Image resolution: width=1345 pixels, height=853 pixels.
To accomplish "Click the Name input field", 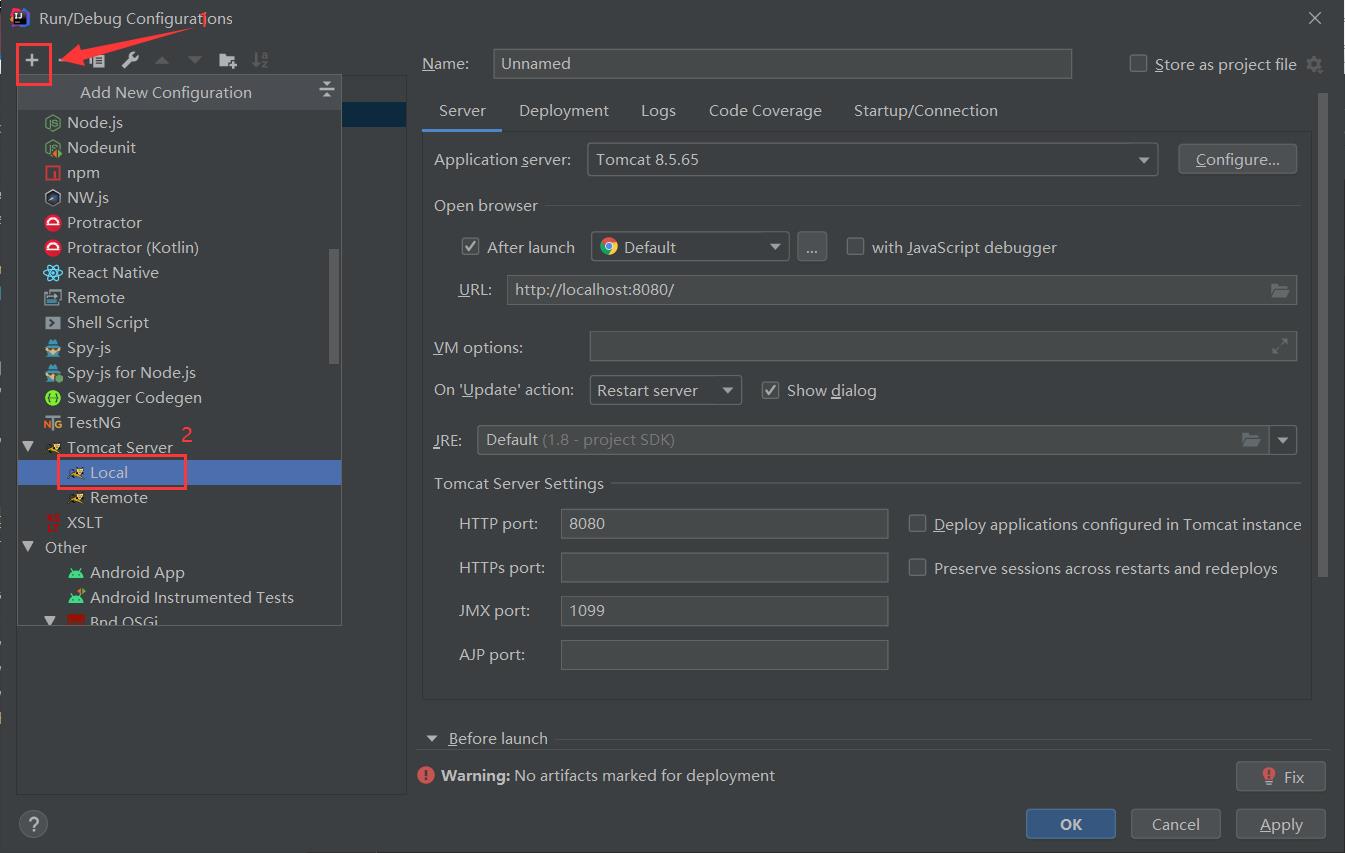I will (783, 63).
